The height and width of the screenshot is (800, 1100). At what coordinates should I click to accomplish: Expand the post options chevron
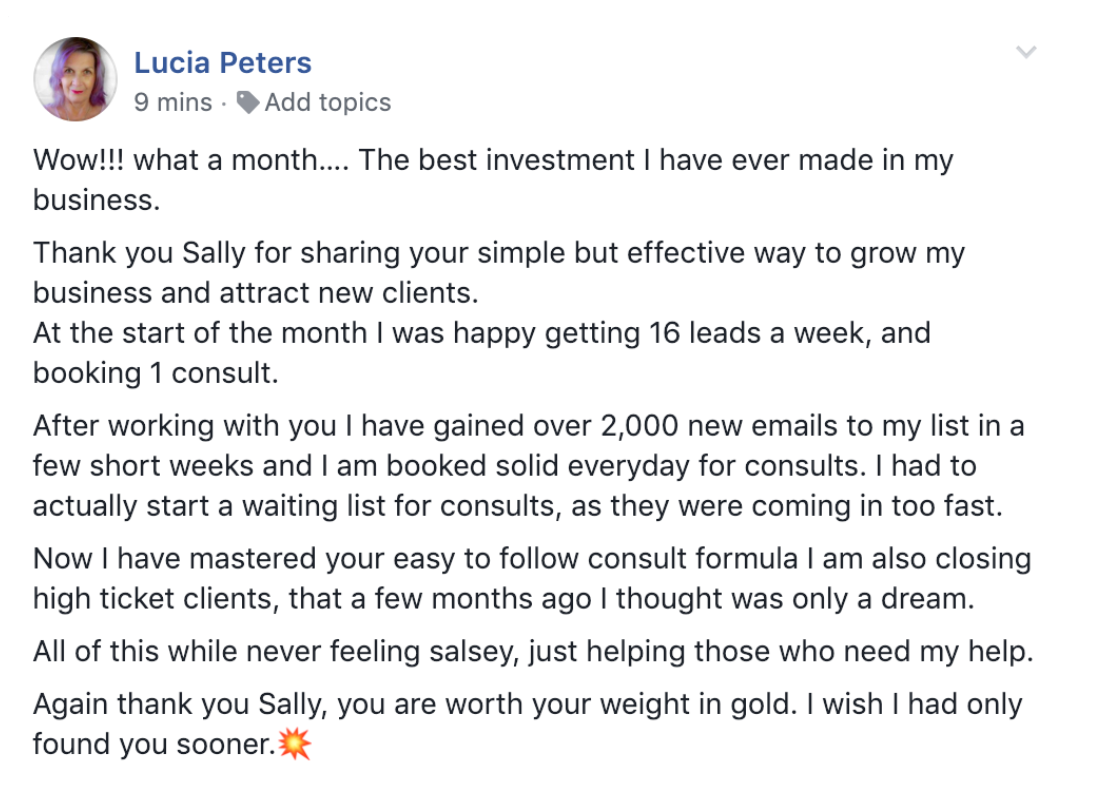coord(1026,52)
